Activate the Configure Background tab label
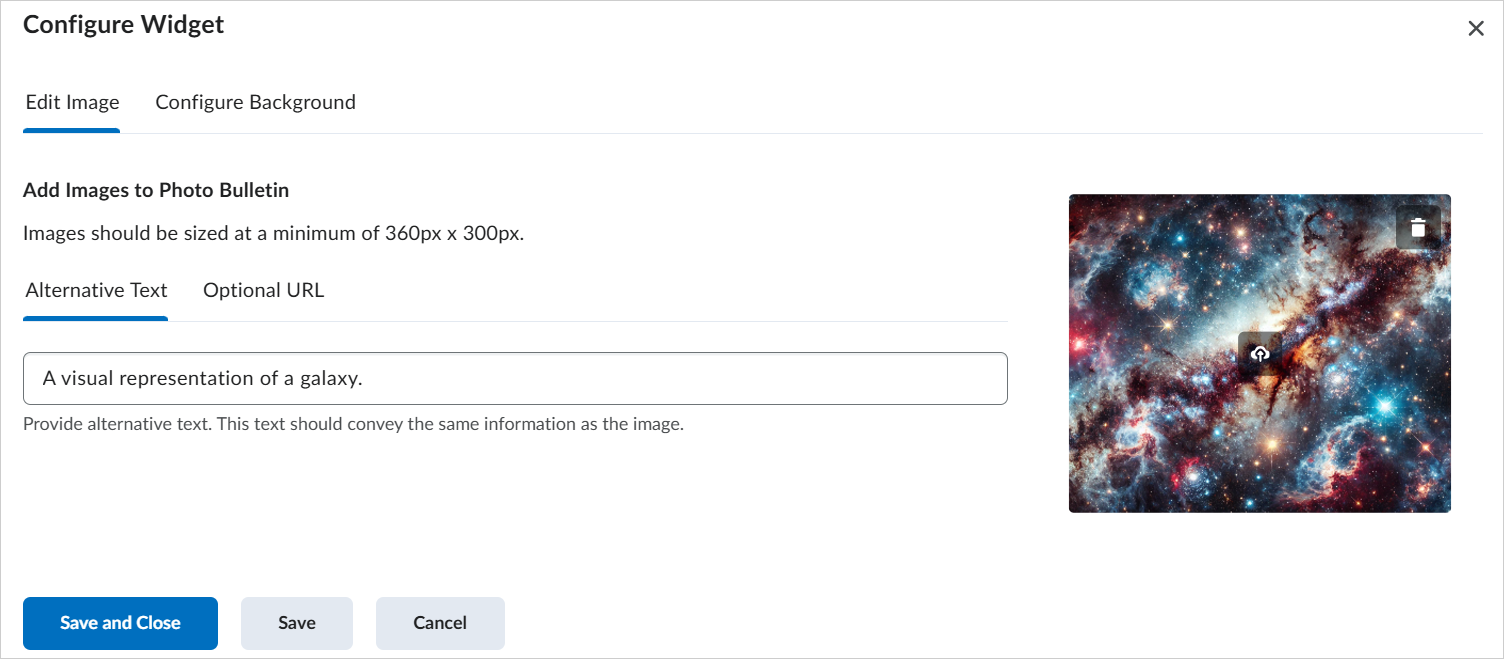This screenshot has height=659, width=1504. (x=255, y=102)
